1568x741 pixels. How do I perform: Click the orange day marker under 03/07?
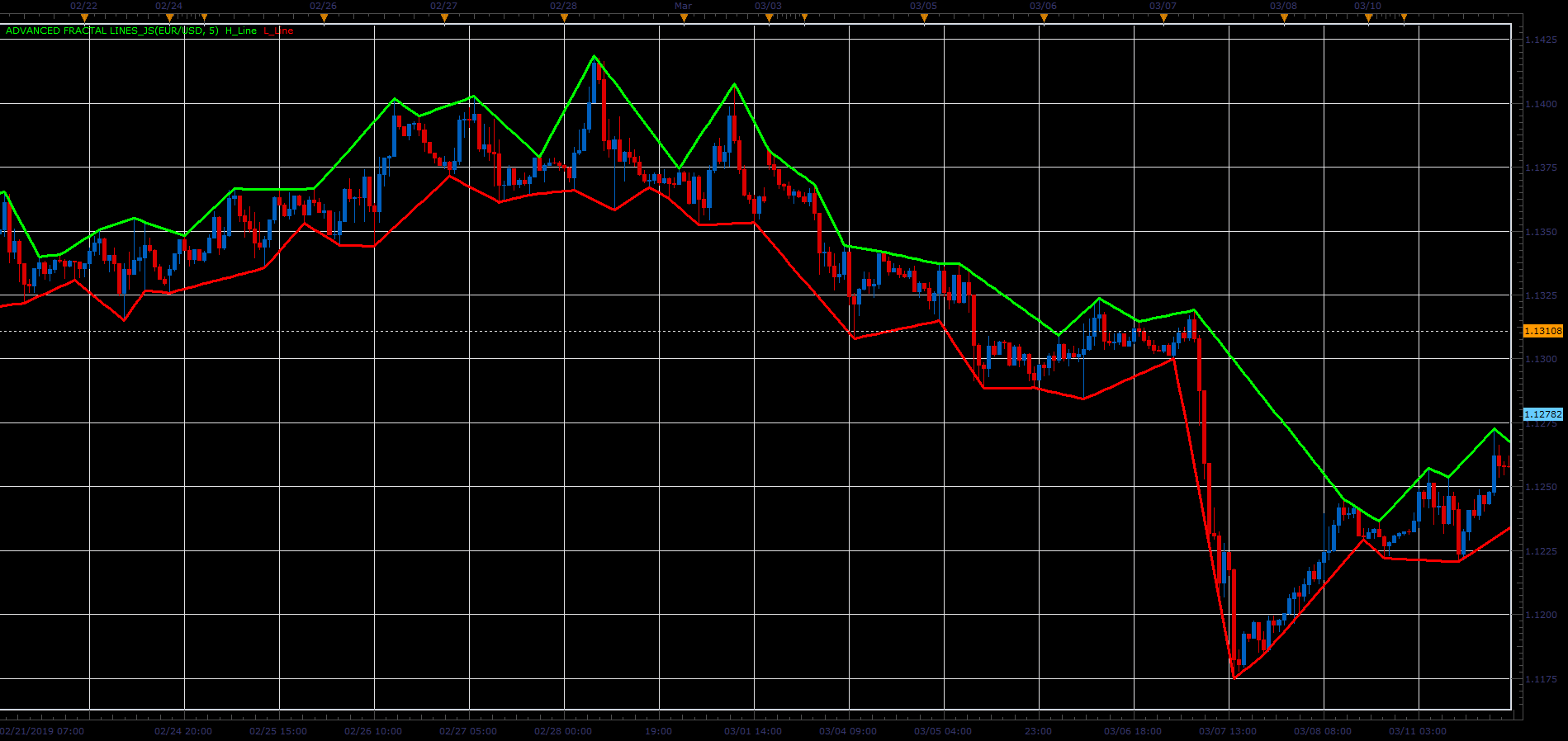pyautogui.click(x=1163, y=17)
